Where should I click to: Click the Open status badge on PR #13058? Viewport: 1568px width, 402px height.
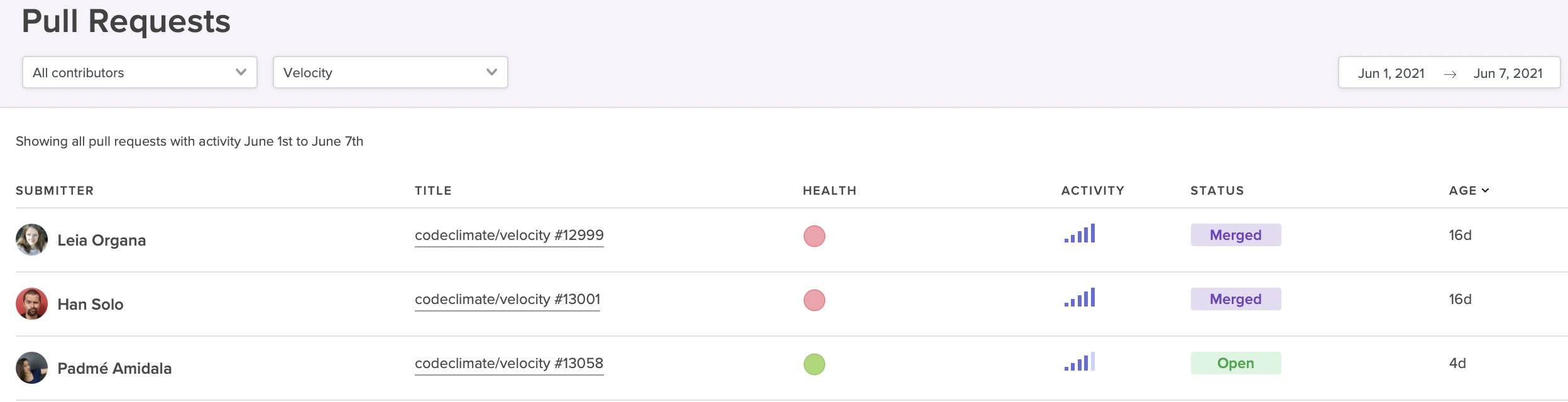tap(1235, 363)
